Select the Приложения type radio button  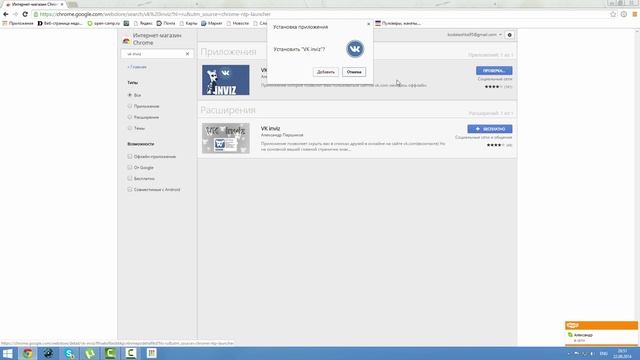pyautogui.click(x=130, y=106)
